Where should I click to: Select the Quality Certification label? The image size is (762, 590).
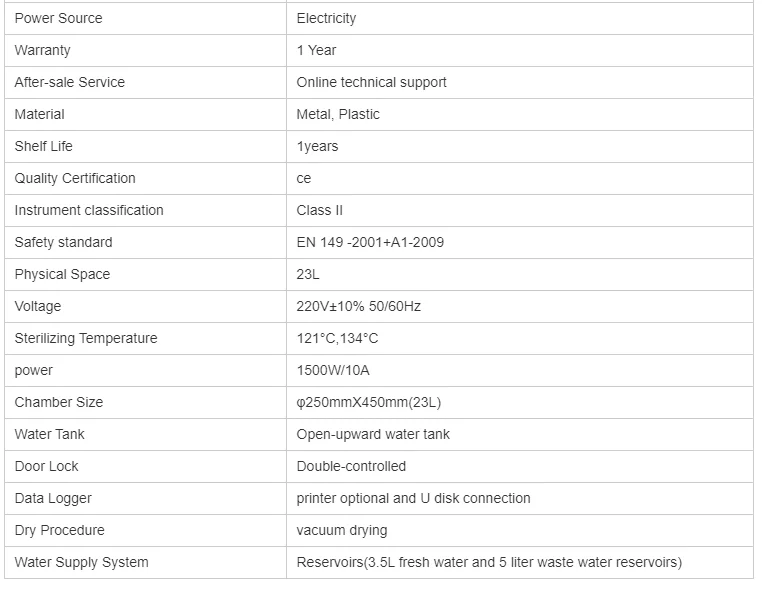pos(75,178)
